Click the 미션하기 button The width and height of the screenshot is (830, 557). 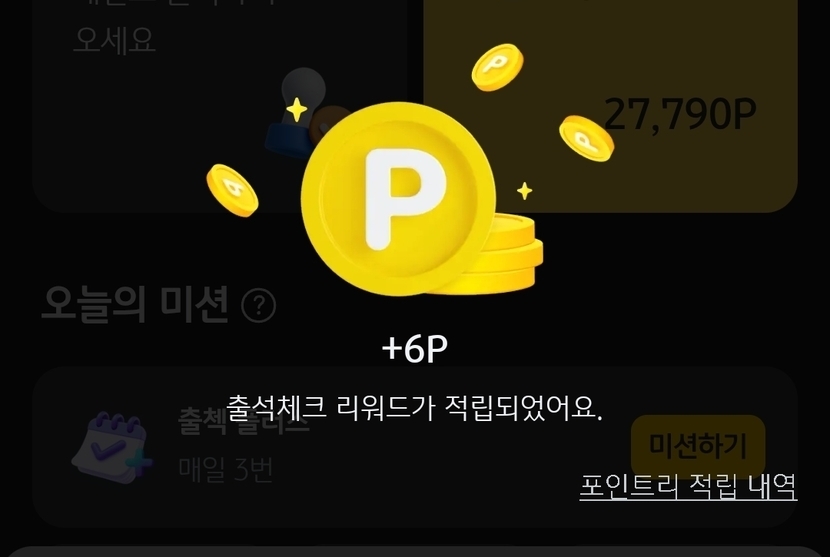click(698, 446)
